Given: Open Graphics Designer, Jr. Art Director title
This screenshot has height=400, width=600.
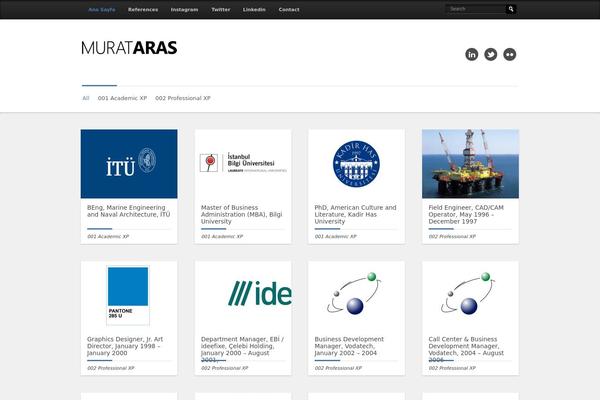Looking at the screenshot, I should coord(125,346).
